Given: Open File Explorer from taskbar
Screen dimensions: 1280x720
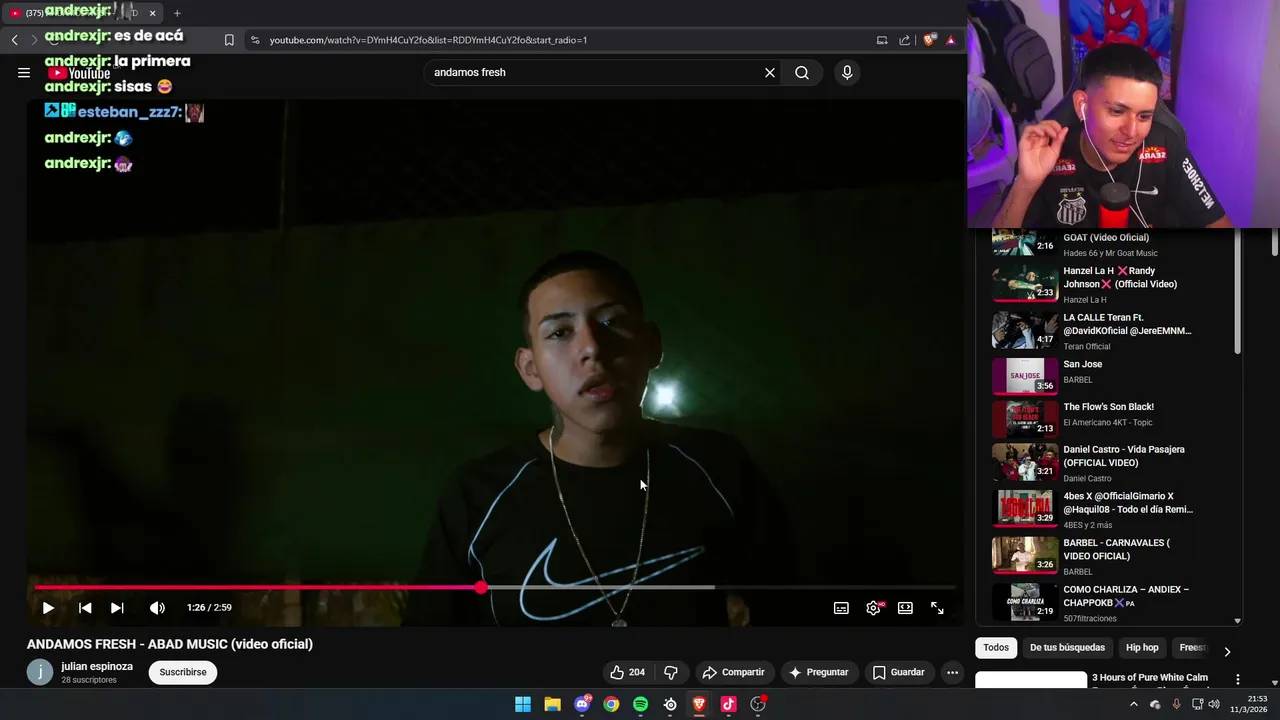Looking at the screenshot, I should (552, 704).
